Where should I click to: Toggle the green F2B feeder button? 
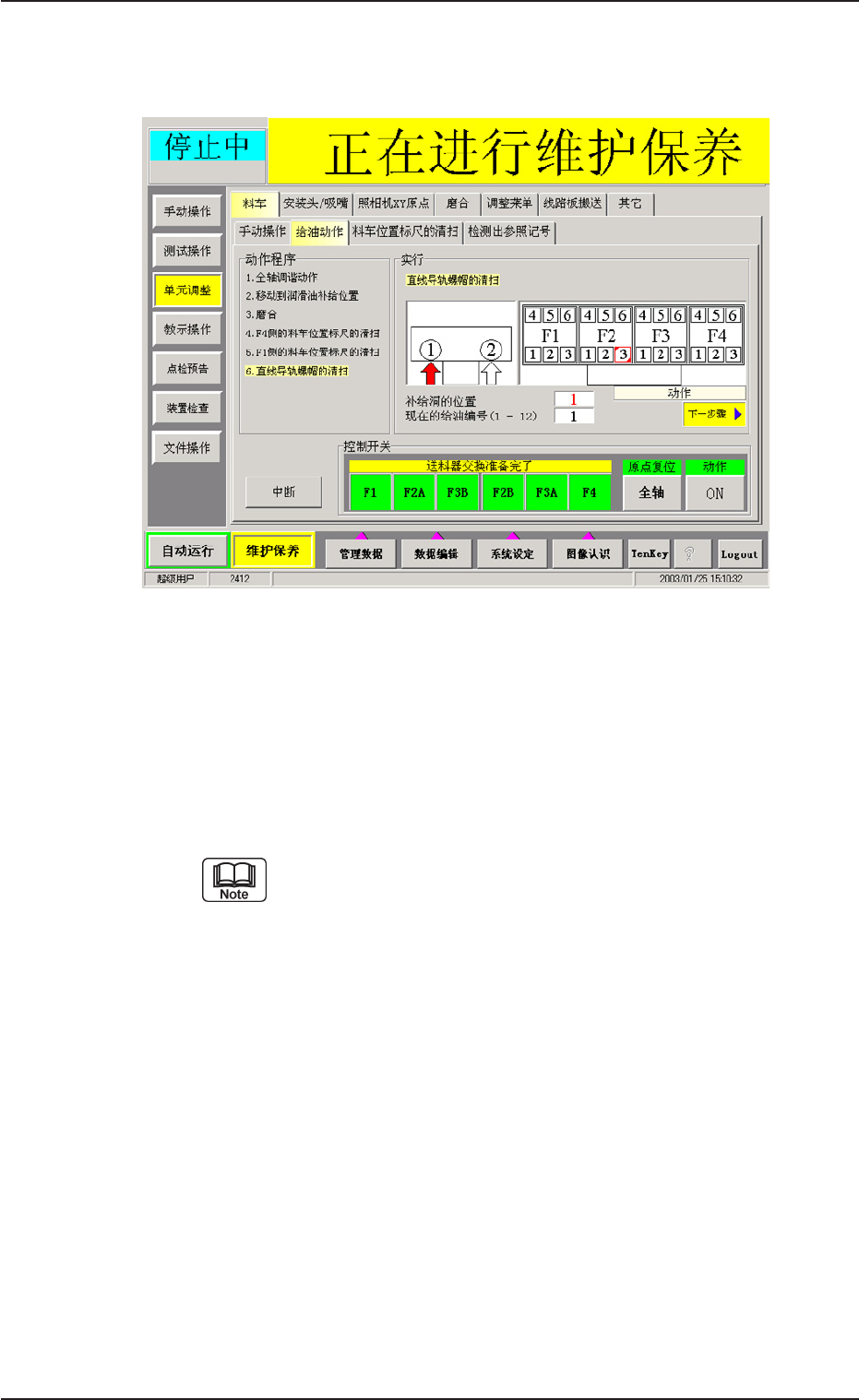(502, 492)
